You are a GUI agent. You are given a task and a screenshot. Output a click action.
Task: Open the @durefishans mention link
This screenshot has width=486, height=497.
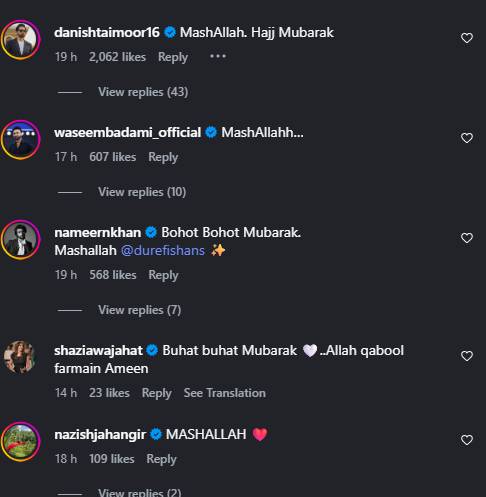163,250
